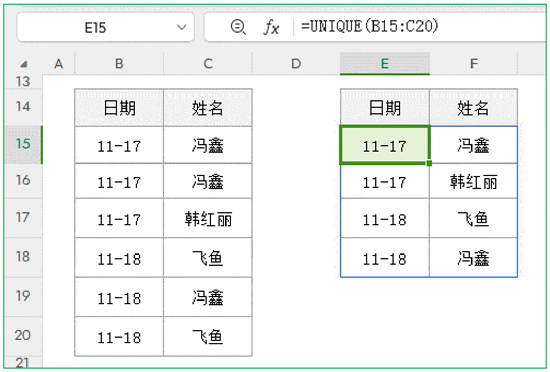Select column F header
This screenshot has width=550, height=372.
(x=474, y=64)
